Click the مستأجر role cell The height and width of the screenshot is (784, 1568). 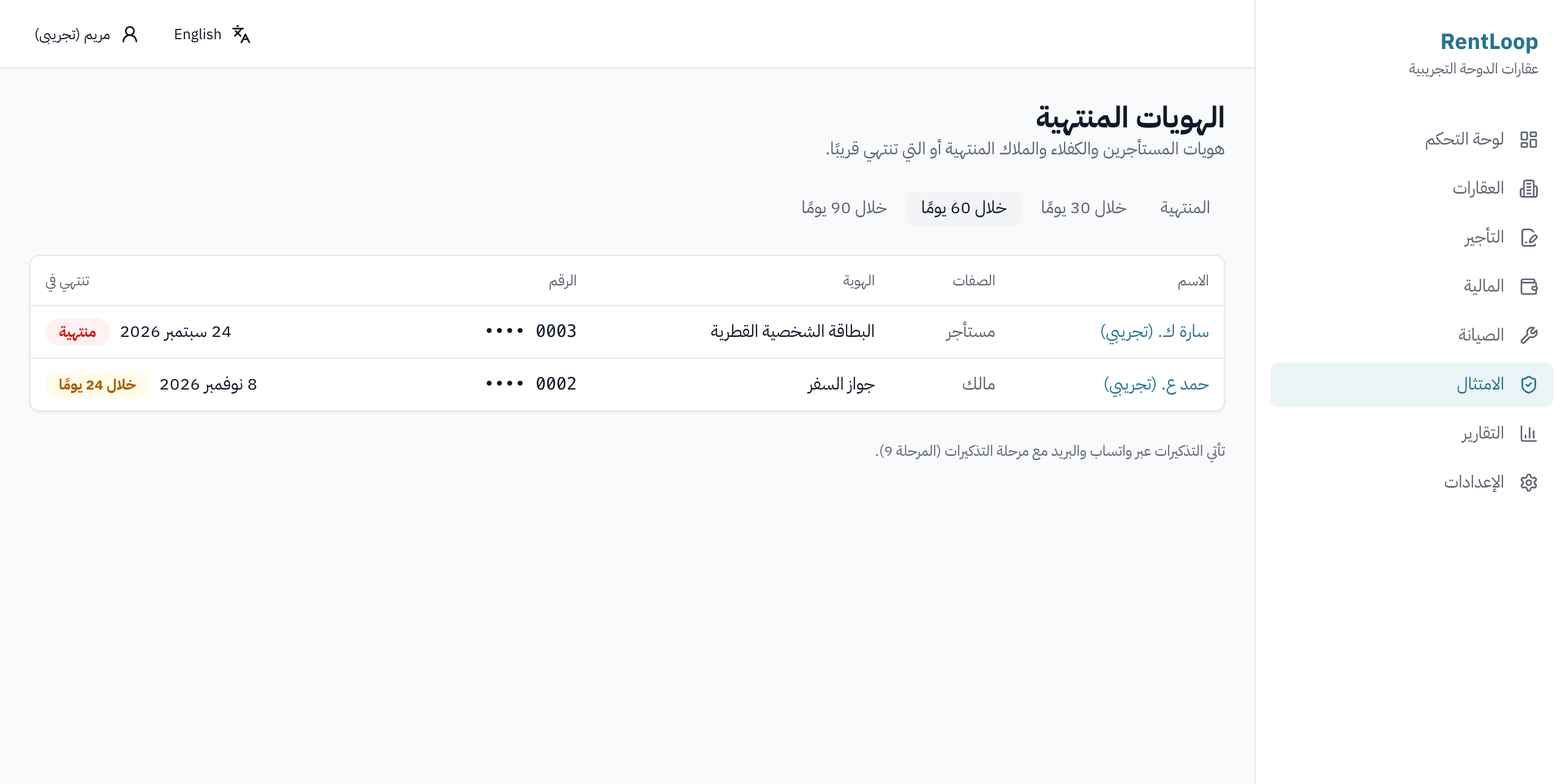[970, 332]
